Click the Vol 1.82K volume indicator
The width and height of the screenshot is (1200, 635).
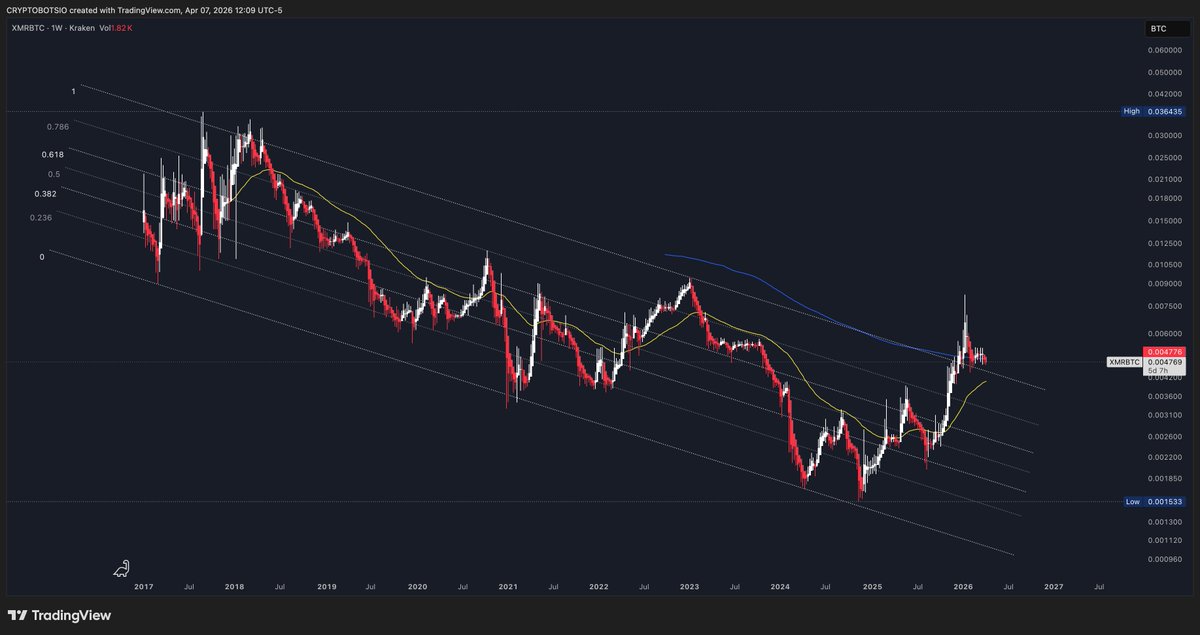pos(115,28)
